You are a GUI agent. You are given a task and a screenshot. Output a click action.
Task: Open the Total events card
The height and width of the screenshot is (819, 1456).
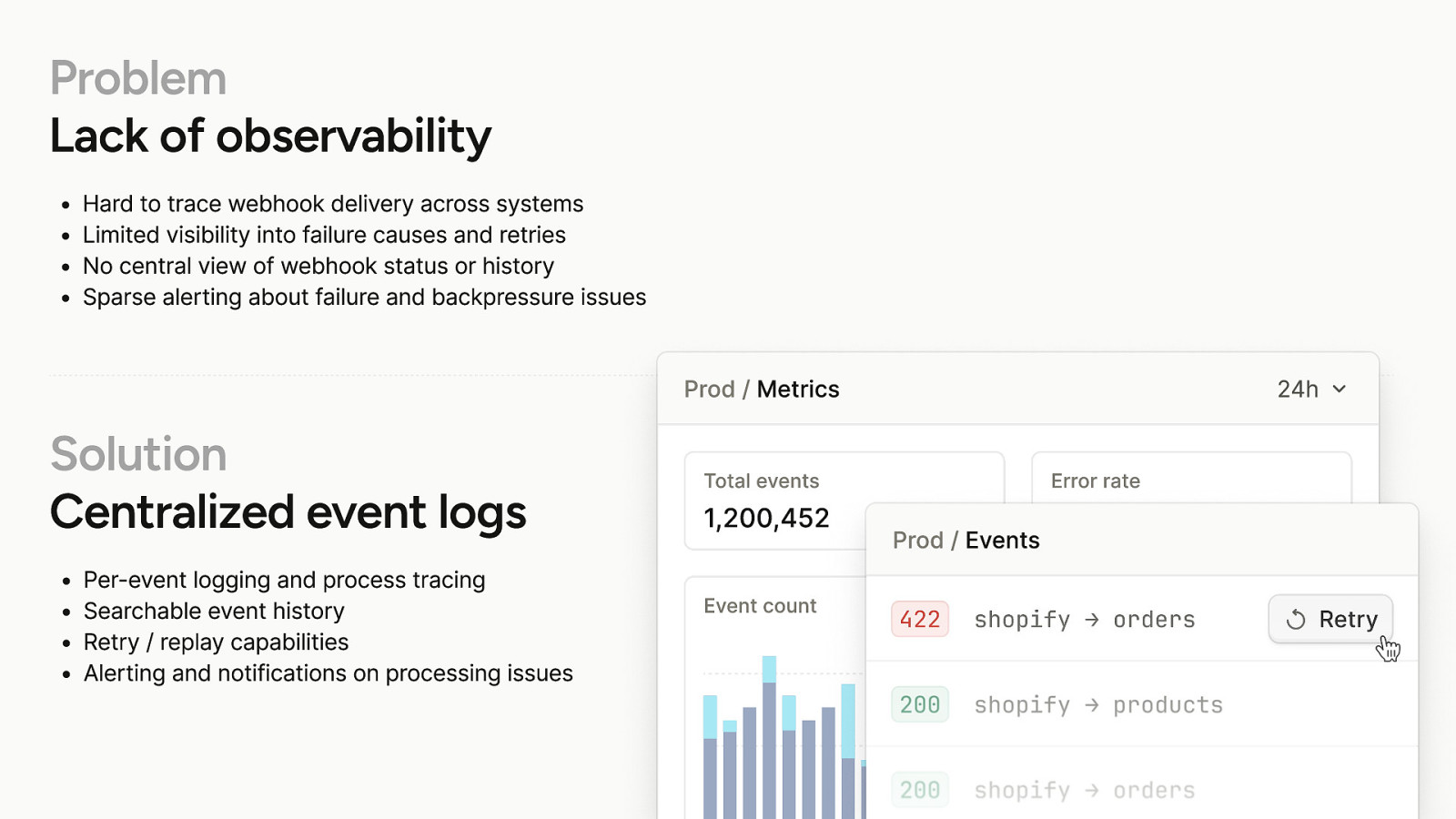(x=773, y=500)
